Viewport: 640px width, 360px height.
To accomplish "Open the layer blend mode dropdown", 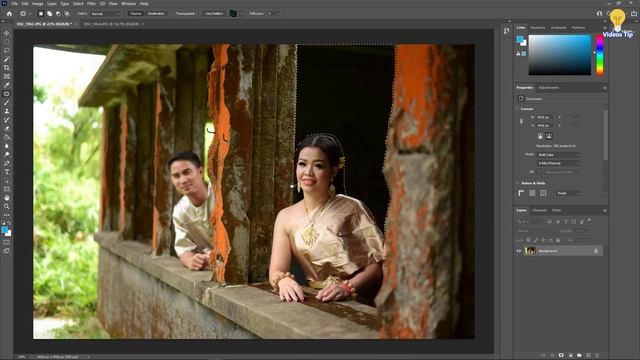I will click(537, 231).
